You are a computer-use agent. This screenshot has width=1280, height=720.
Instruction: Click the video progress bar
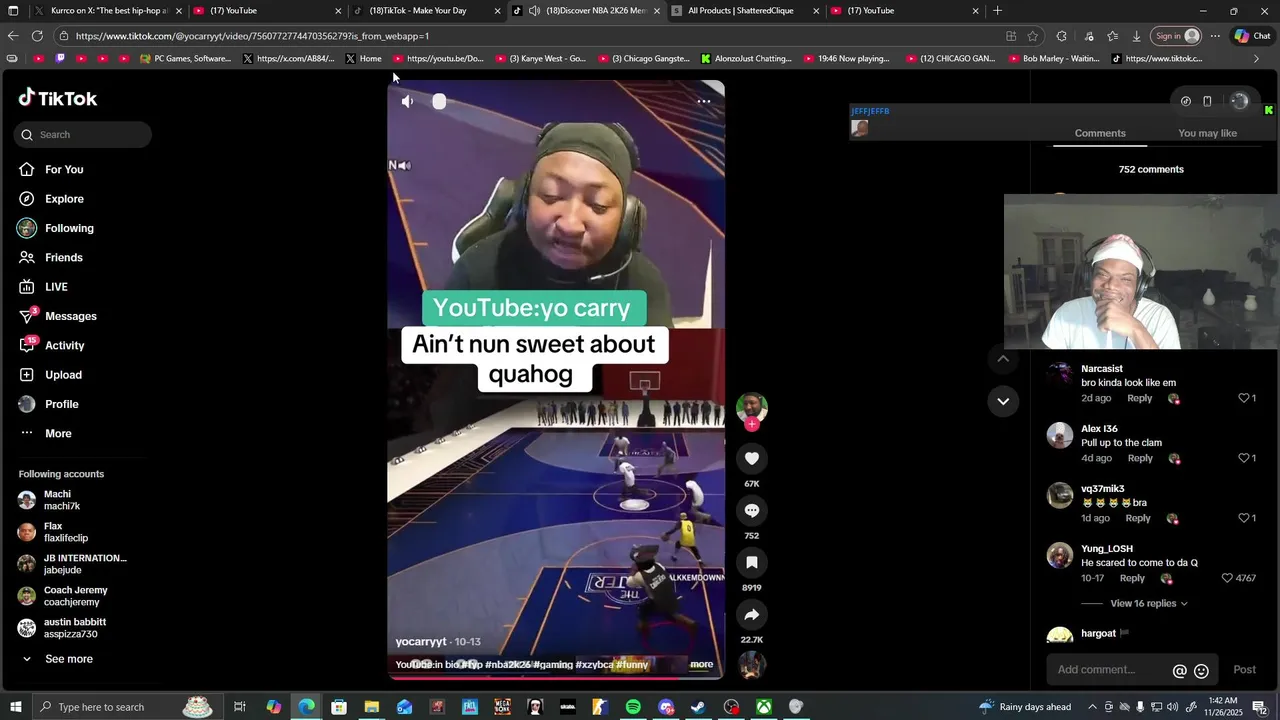click(x=556, y=678)
